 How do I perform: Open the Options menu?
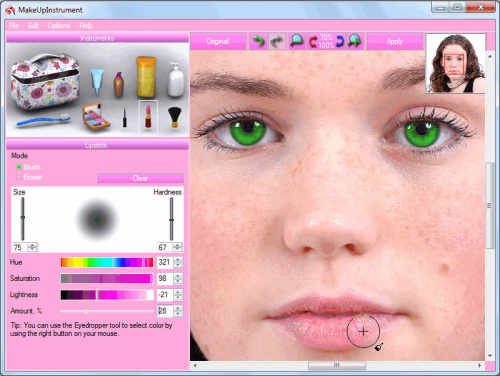[59, 26]
